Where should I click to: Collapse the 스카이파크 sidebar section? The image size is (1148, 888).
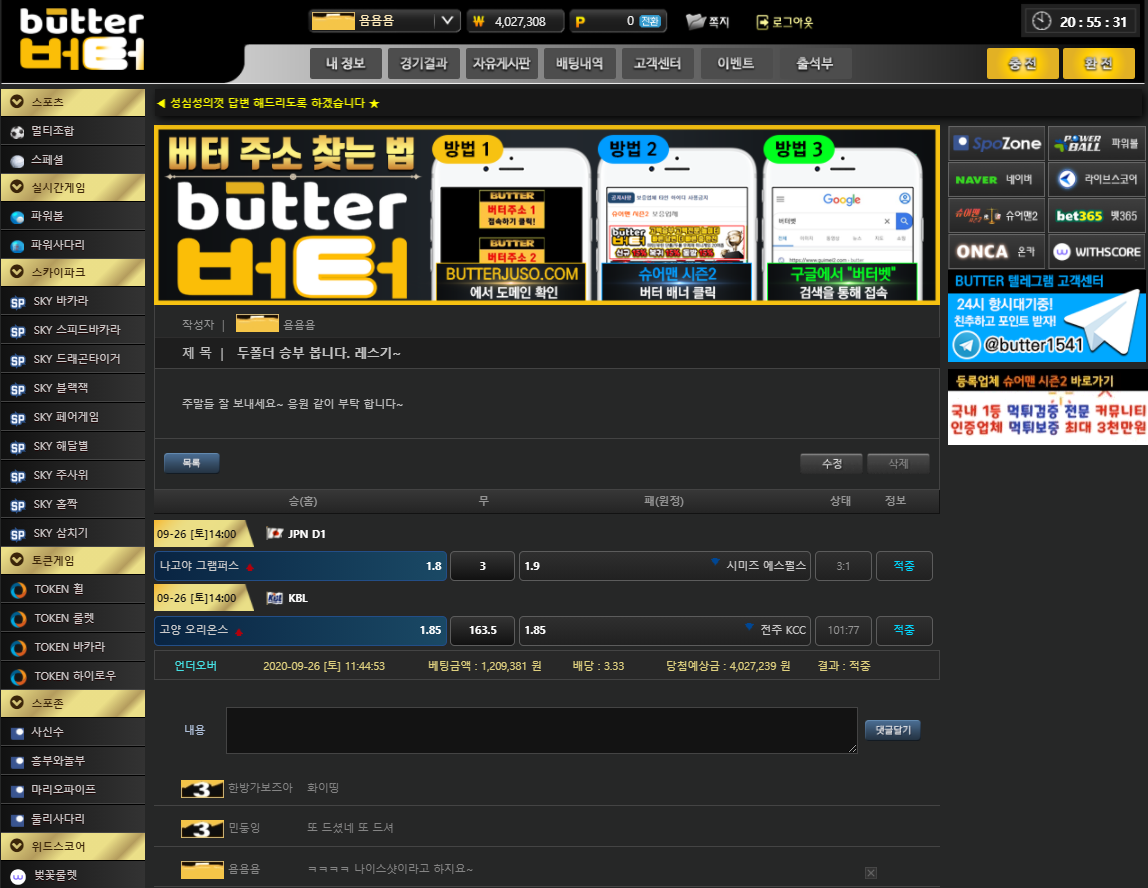[x=17, y=271]
